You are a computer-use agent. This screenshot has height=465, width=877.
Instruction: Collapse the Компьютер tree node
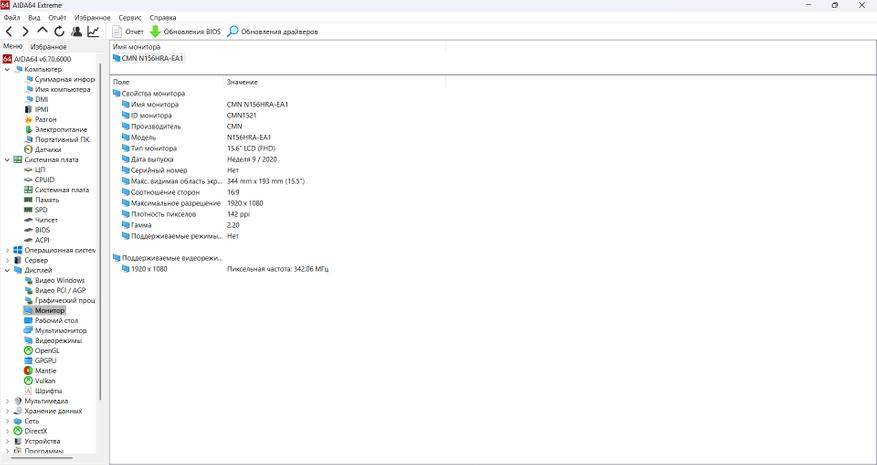pyautogui.click(x=7, y=69)
